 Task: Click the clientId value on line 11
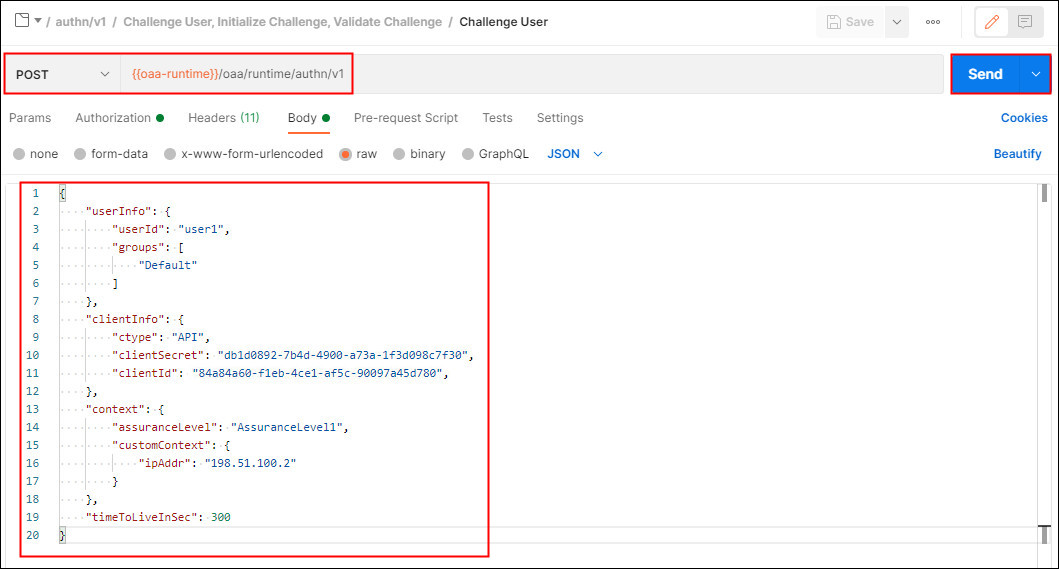point(317,373)
